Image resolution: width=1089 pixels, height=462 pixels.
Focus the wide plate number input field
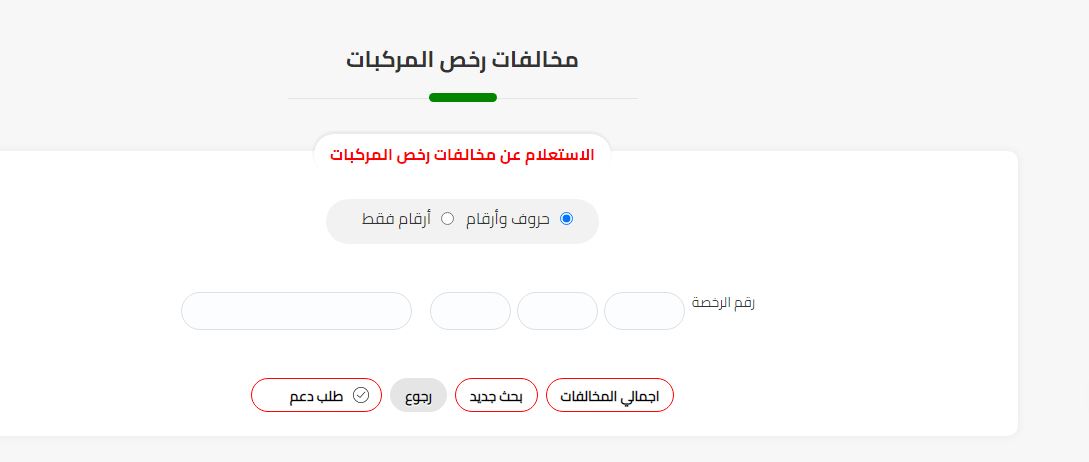297,311
